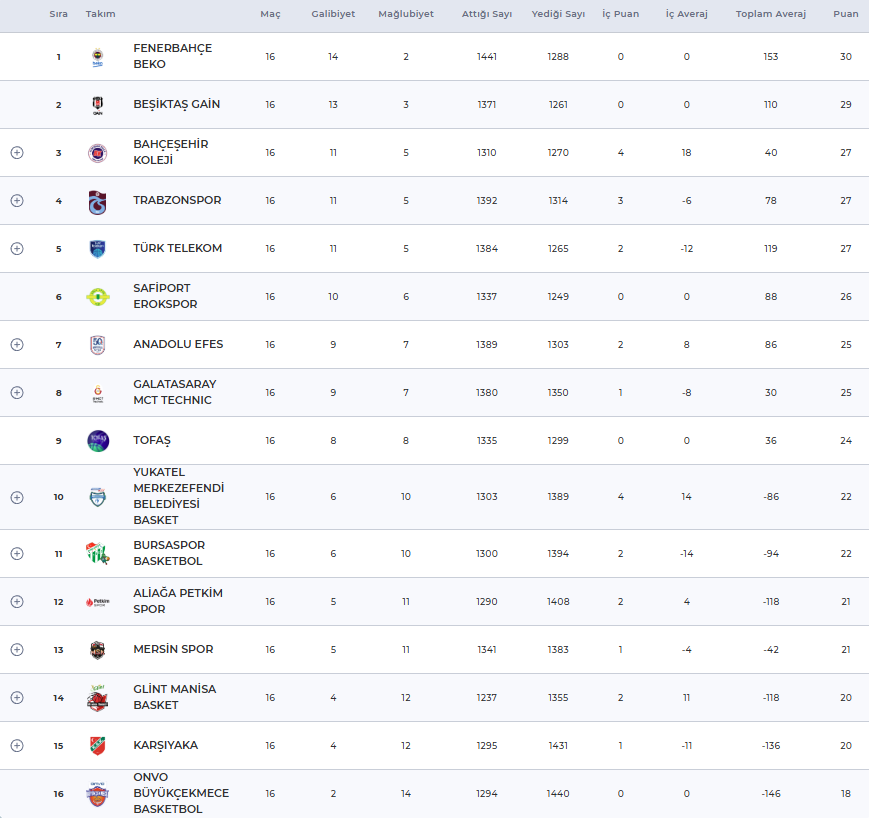
Task: Click the Tofaş team logo
Action: pos(97,441)
